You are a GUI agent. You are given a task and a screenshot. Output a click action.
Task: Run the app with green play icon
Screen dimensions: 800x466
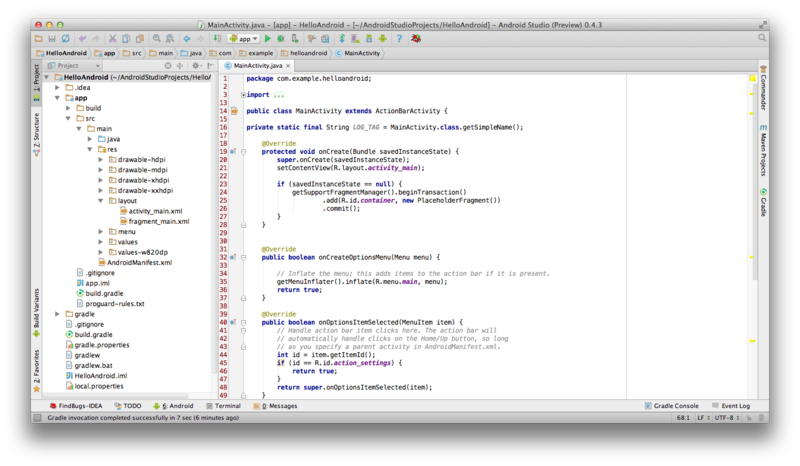tap(267, 38)
